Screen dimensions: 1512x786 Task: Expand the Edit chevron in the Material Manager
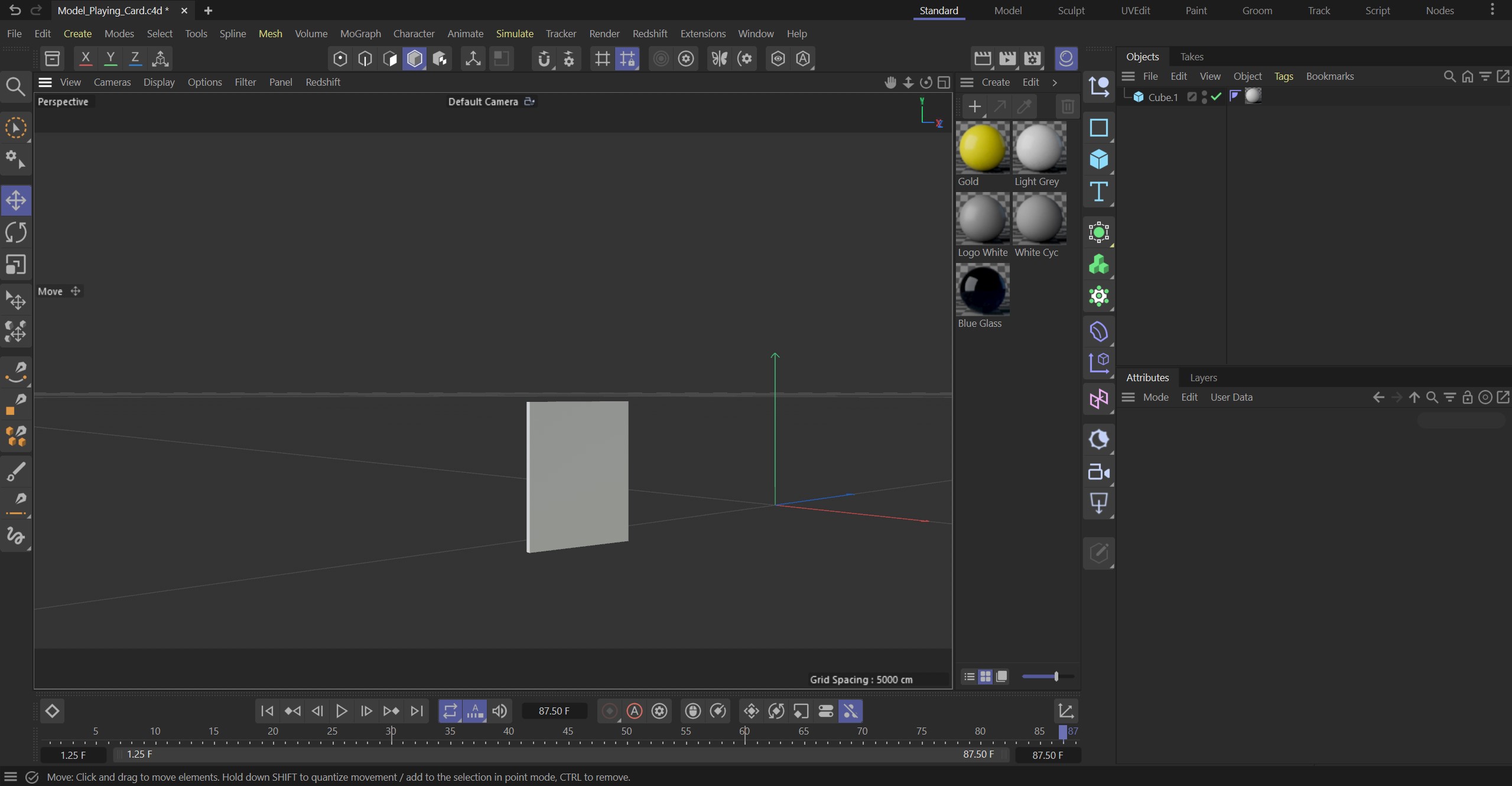[x=1055, y=82]
